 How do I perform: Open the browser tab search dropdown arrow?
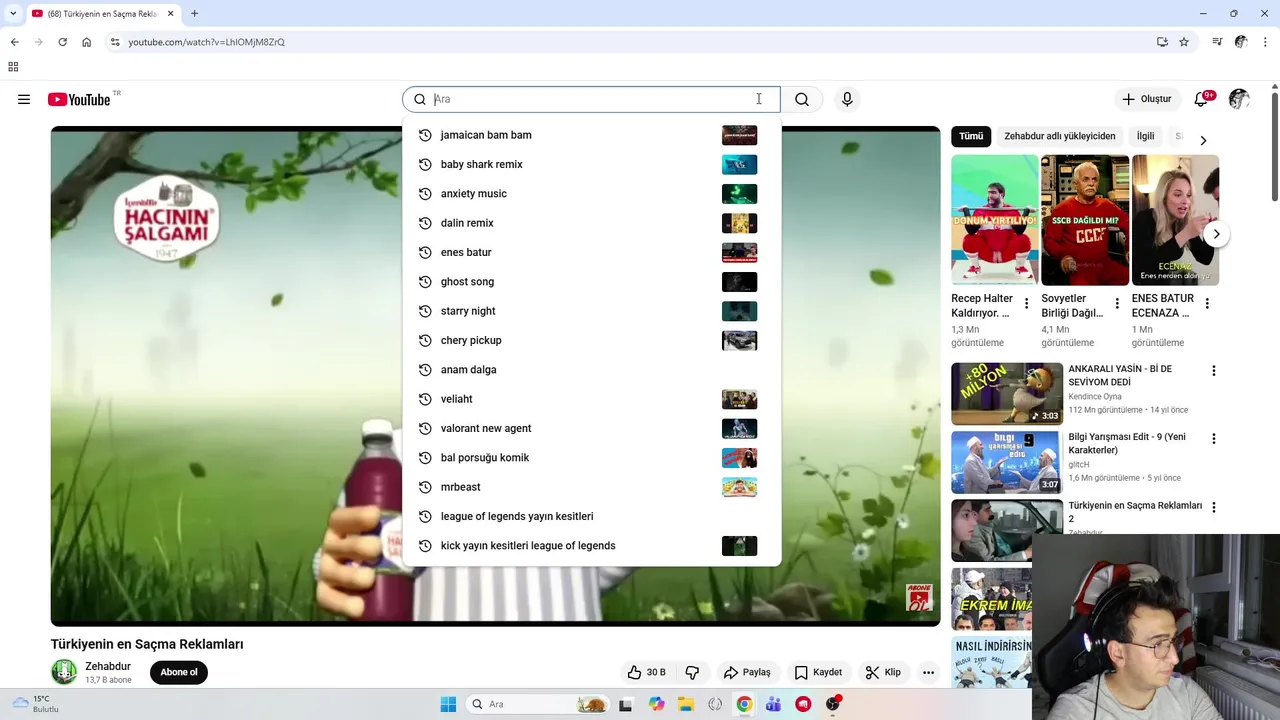click(x=13, y=13)
